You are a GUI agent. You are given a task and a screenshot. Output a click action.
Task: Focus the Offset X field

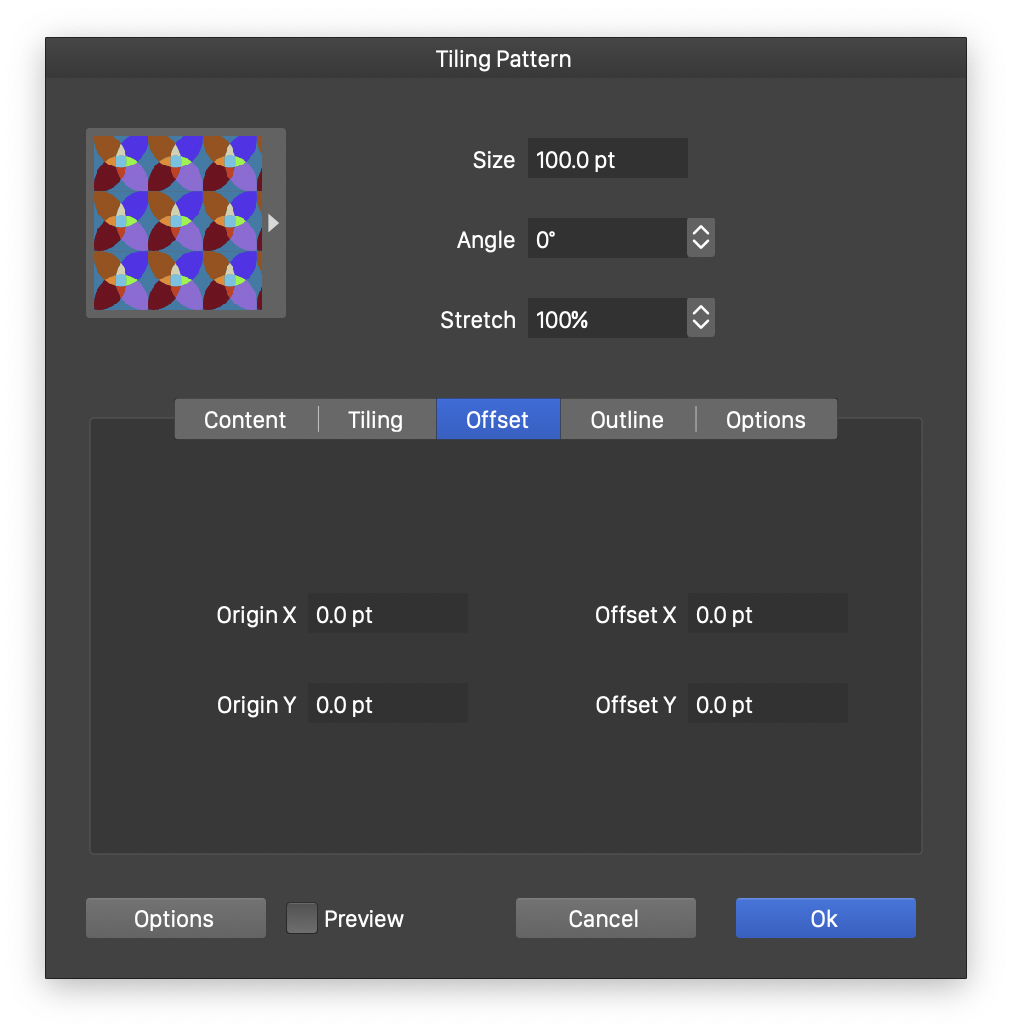(767, 614)
